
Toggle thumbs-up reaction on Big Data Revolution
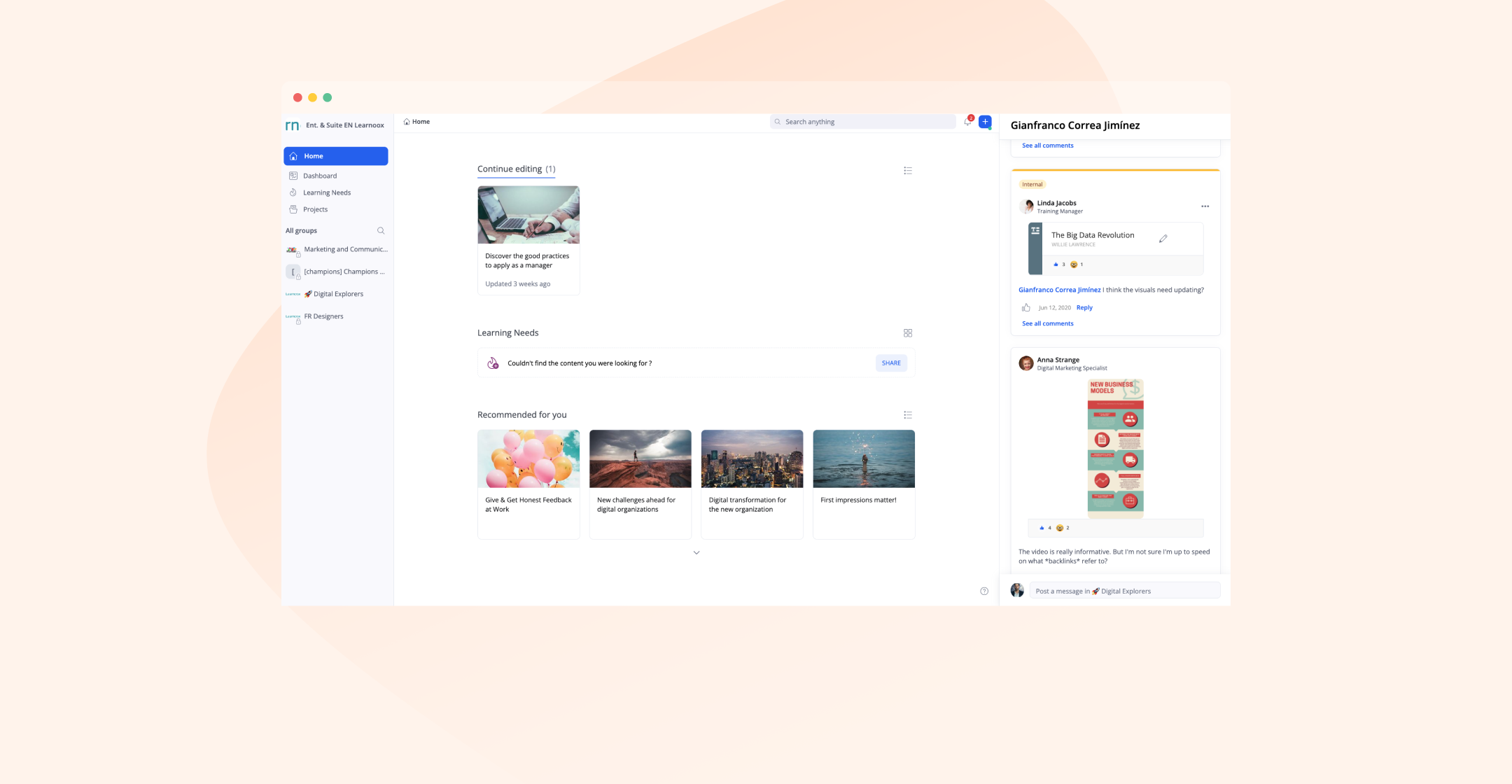[1056, 265]
